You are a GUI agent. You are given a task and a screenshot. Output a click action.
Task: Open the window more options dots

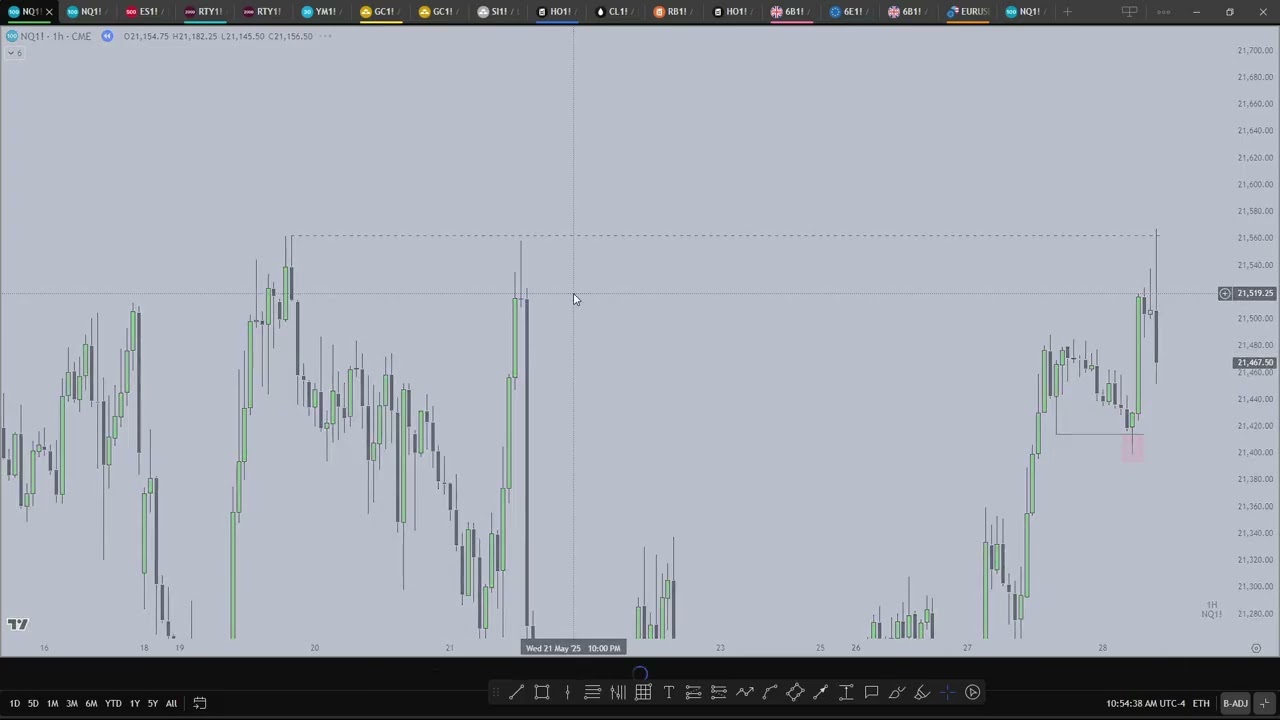pyautogui.click(x=1163, y=12)
